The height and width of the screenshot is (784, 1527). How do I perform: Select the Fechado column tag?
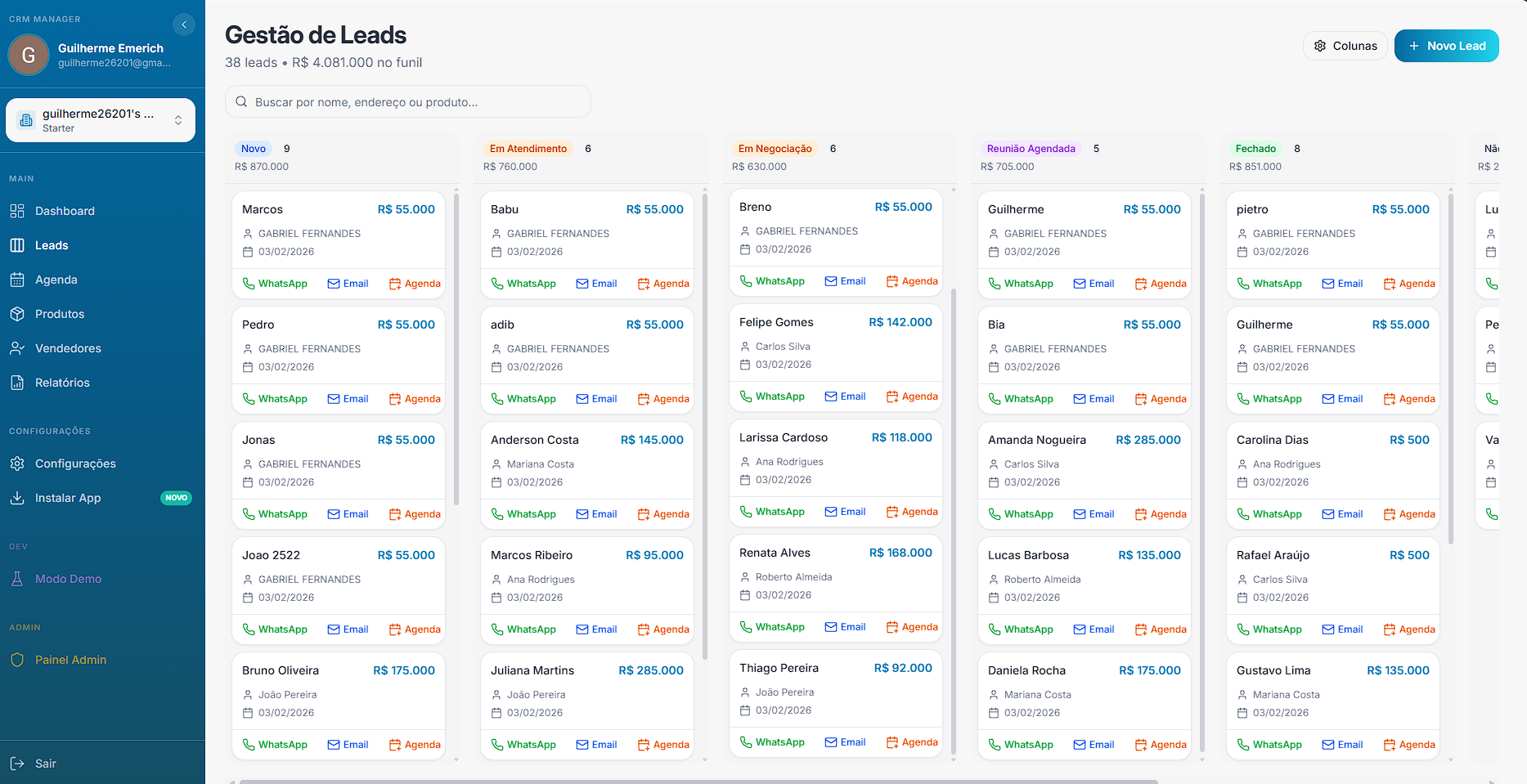1255,149
